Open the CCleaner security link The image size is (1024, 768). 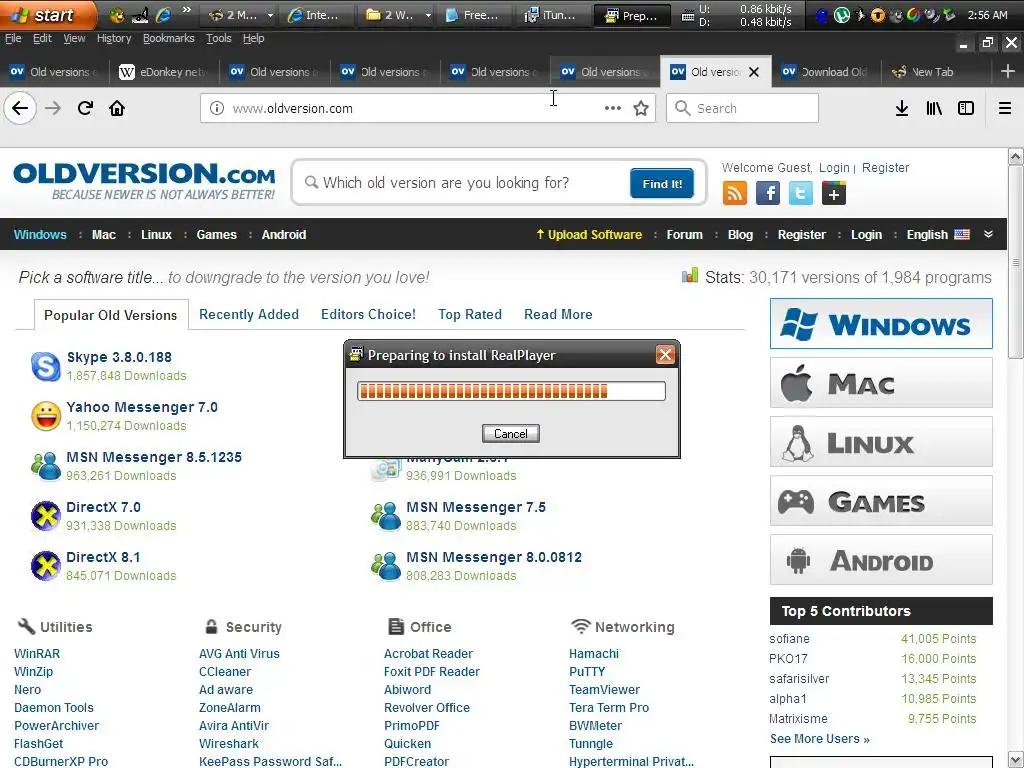coord(225,671)
